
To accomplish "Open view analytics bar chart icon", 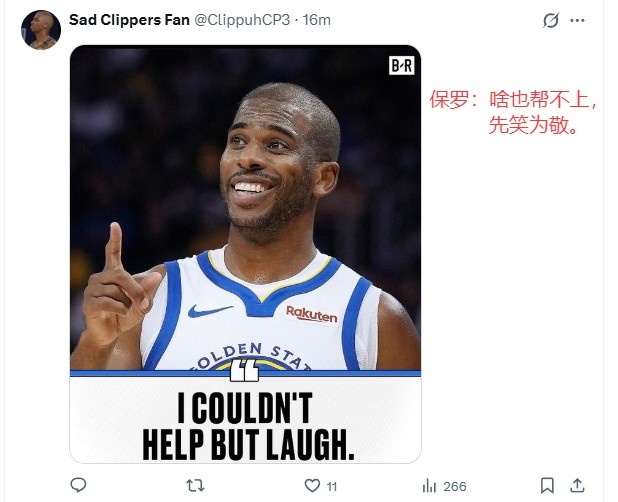I will coord(429,486).
